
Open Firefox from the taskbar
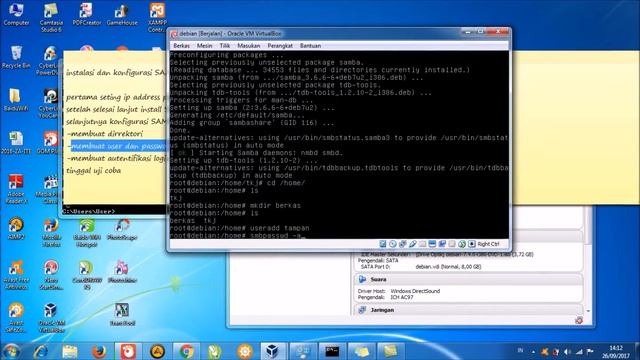click(99, 351)
